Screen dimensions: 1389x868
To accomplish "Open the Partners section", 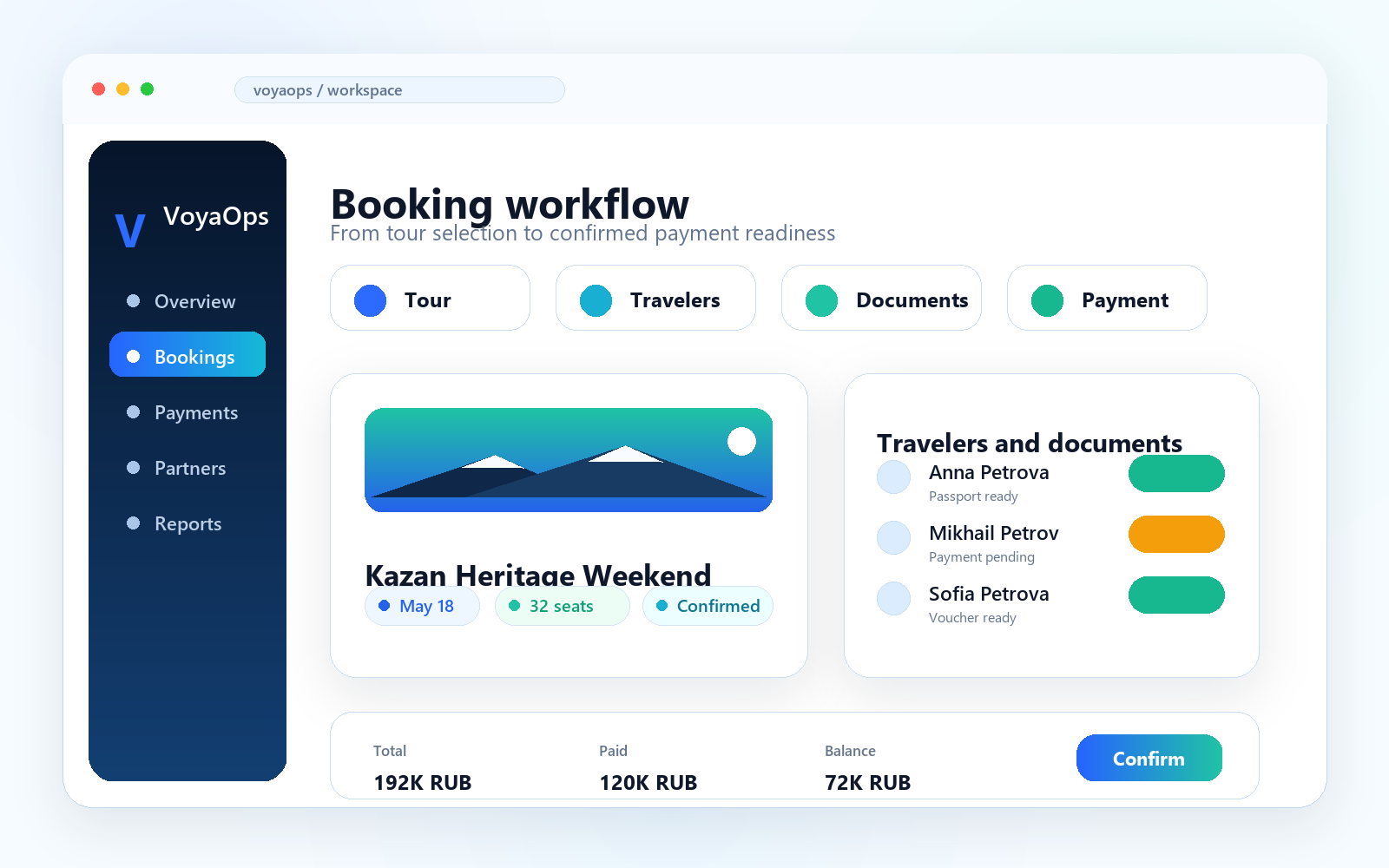I will pos(188,468).
